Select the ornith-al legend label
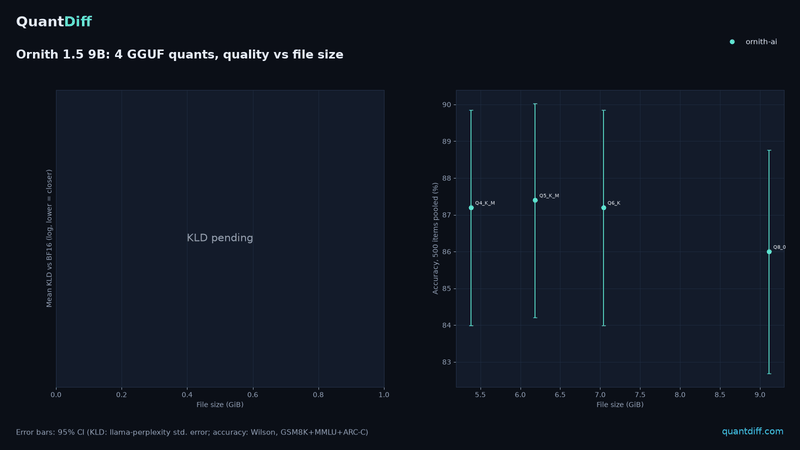This screenshot has width=800, height=450. click(x=761, y=42)
